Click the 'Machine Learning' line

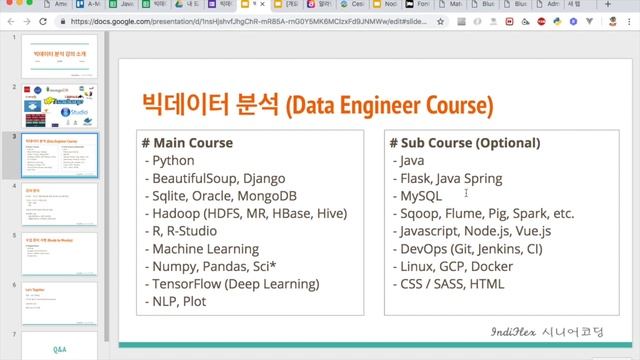[x=202, y=249]
